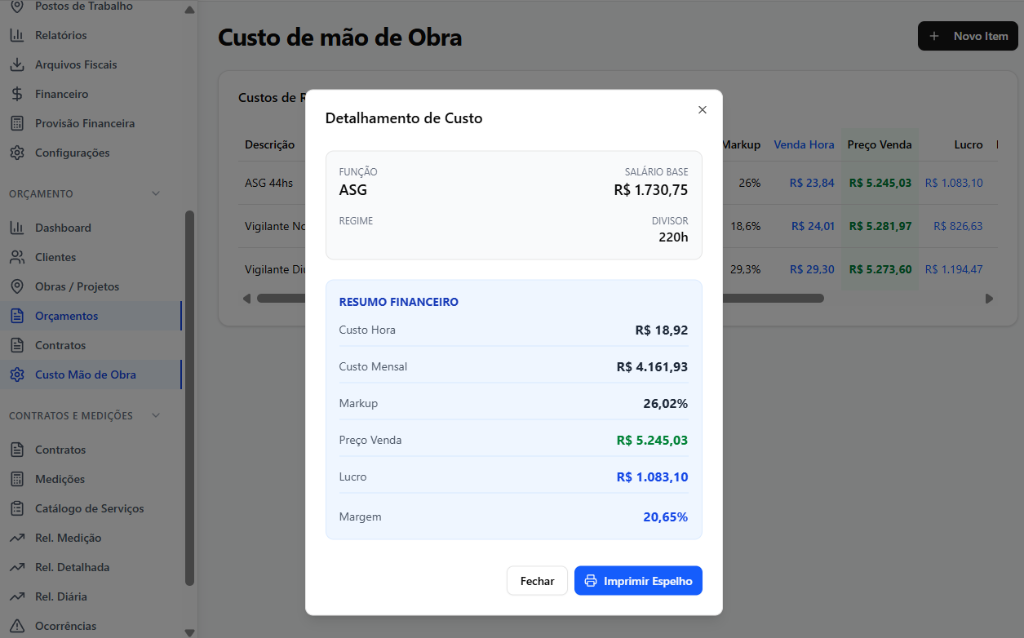Click the Catálogo de Serviços clipboard icon

coord(17,509)
